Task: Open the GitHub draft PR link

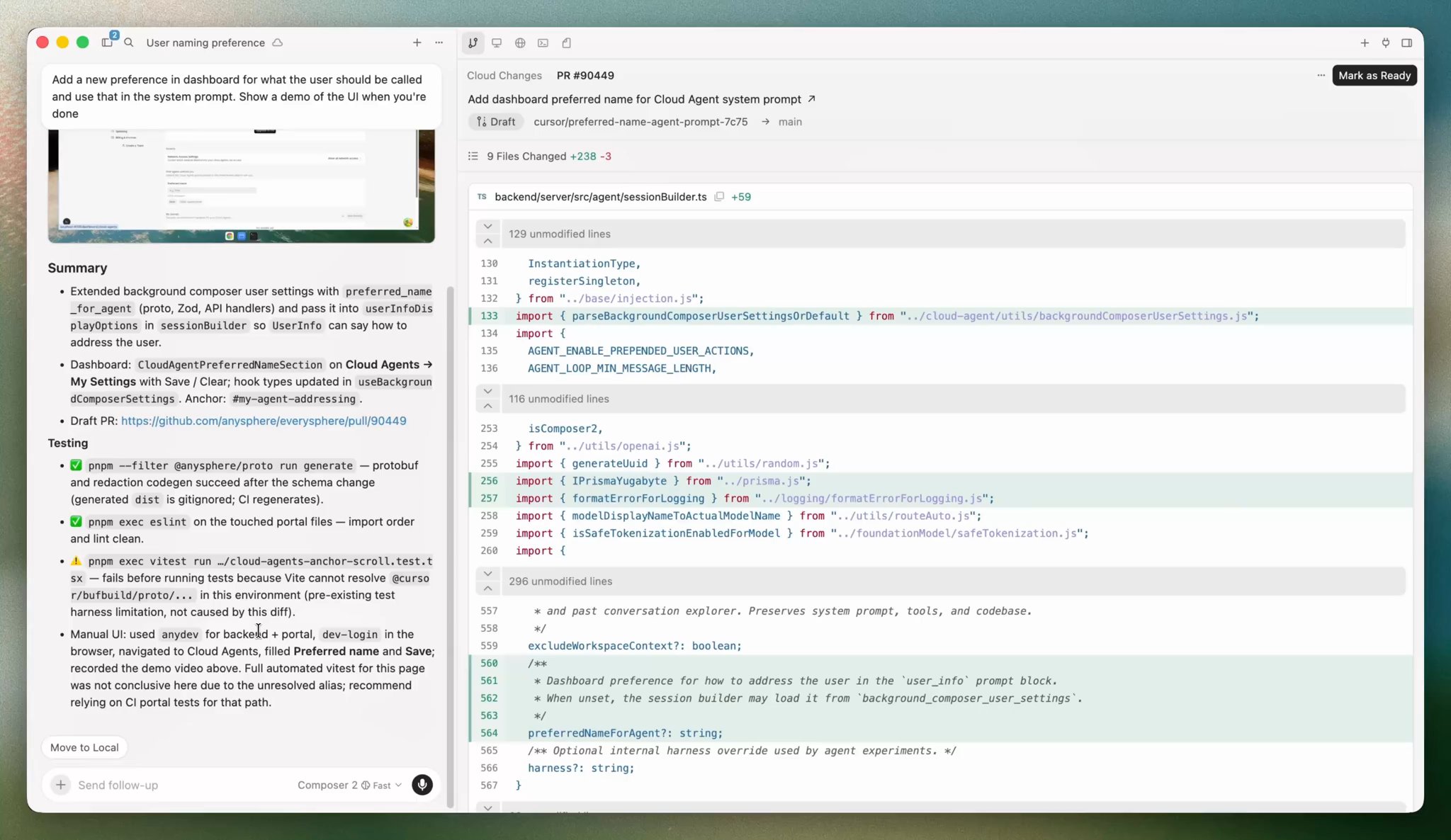Action: point(264,421)
